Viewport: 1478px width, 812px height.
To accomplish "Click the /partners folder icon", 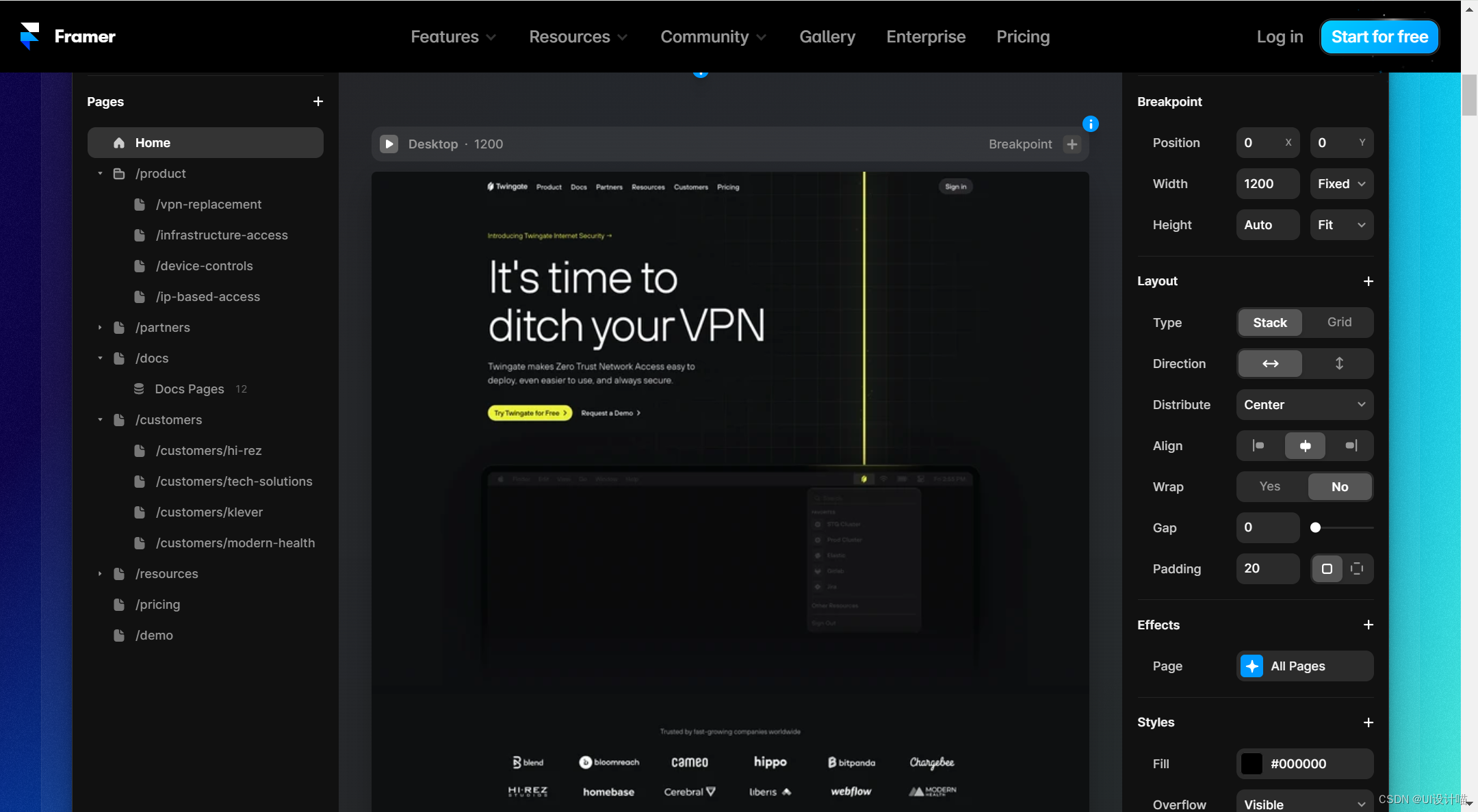I will coord(119,328).
